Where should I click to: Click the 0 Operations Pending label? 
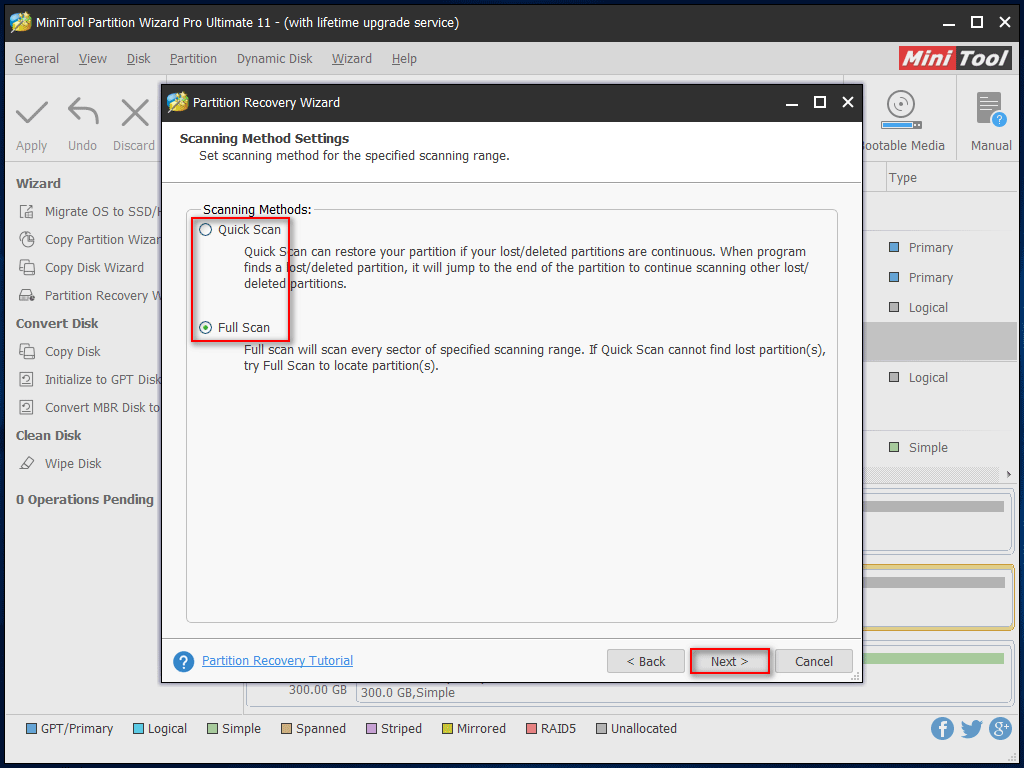click(x=85, y=500)
